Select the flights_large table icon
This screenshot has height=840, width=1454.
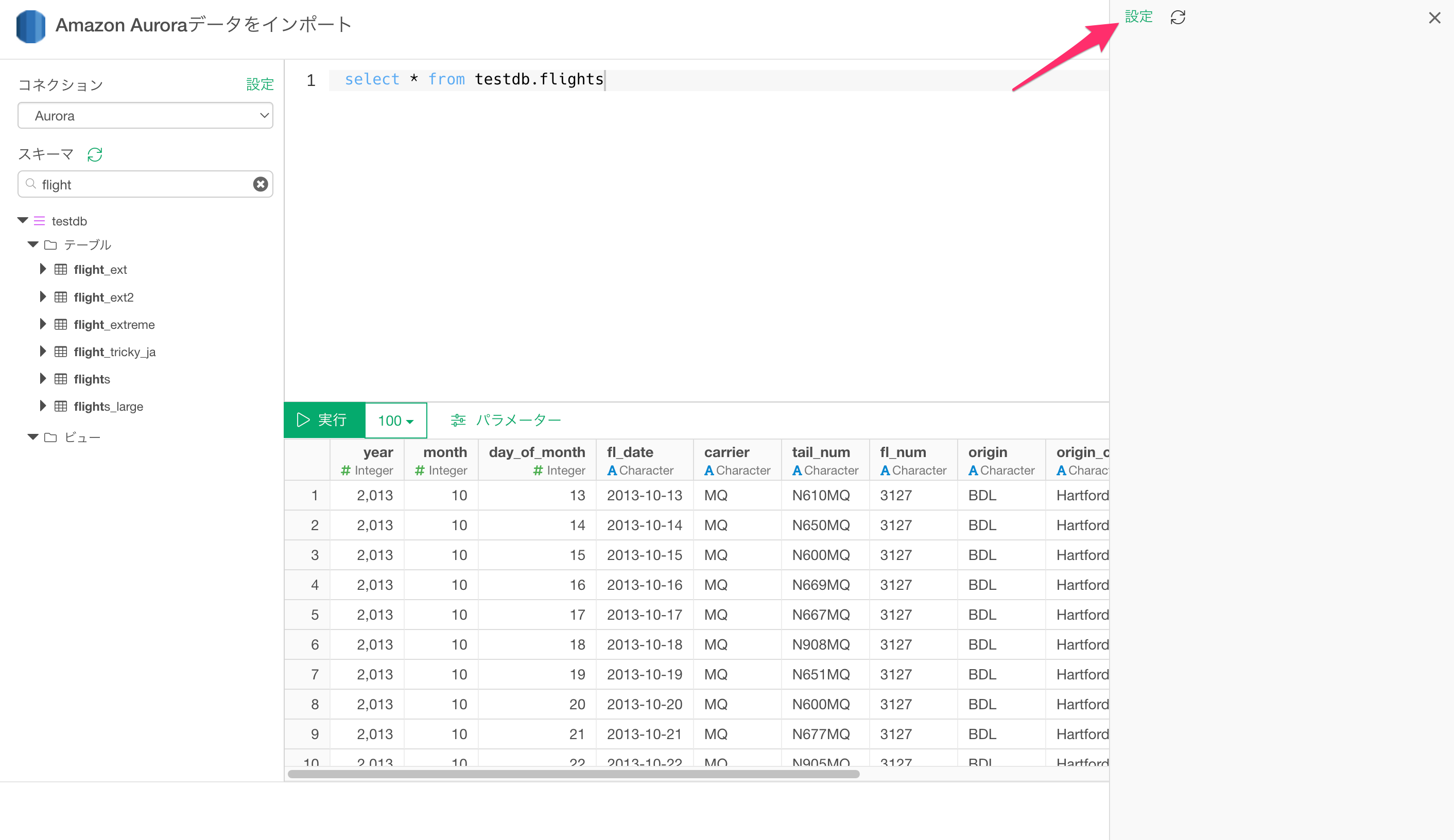coord(61,406)
